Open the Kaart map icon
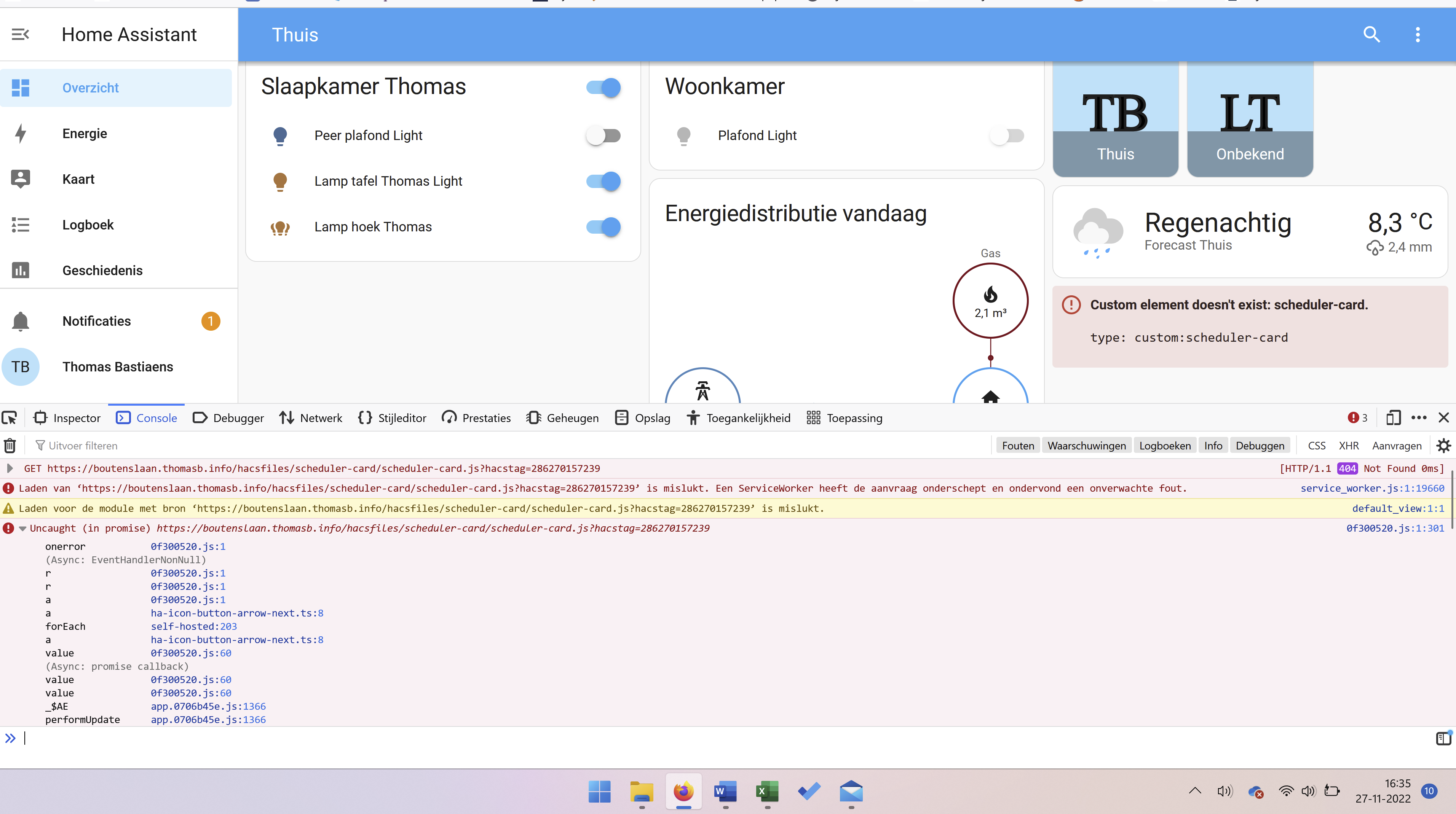This screenshot has width=1456, height=814. 20,178
